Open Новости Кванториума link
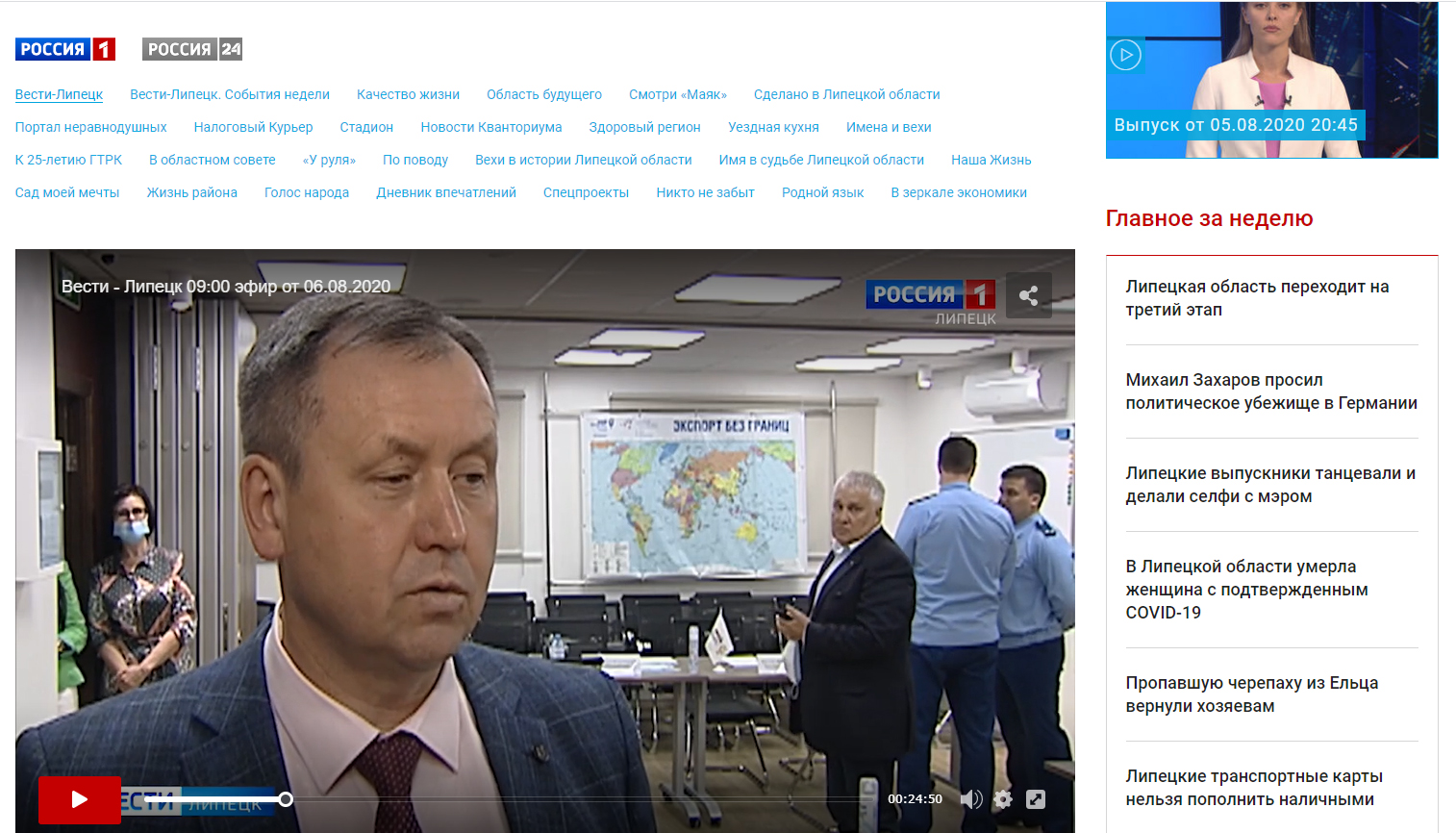This screenshot has height=833, width=1456. coord(491,127)
